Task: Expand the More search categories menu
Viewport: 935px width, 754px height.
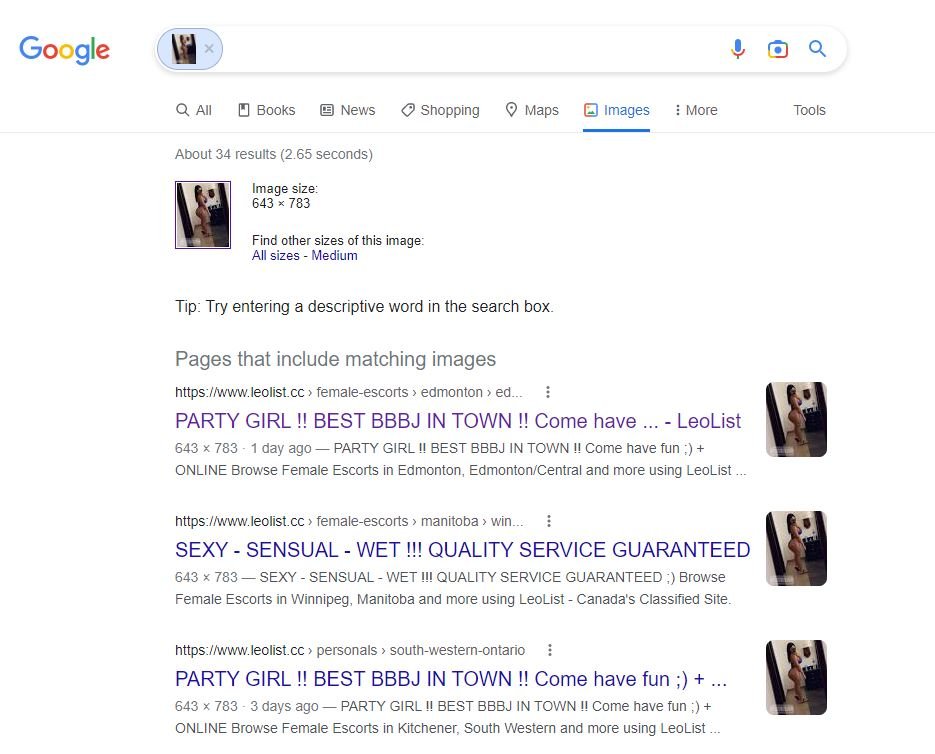Action: [x=696, y=110]
